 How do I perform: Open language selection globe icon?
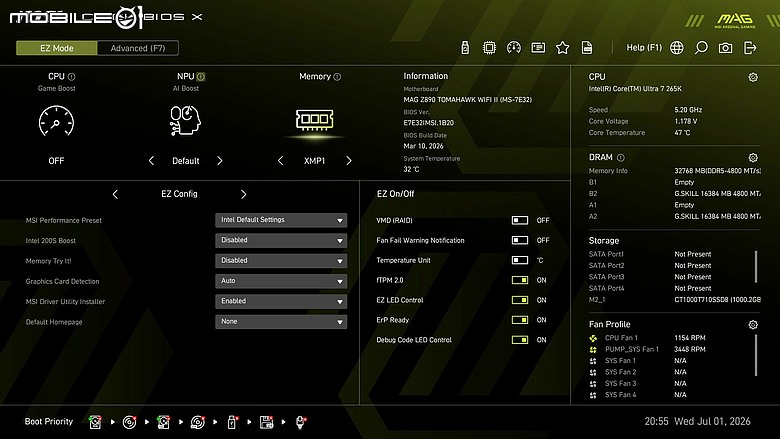pyautogui.click(x=677, y=48)
